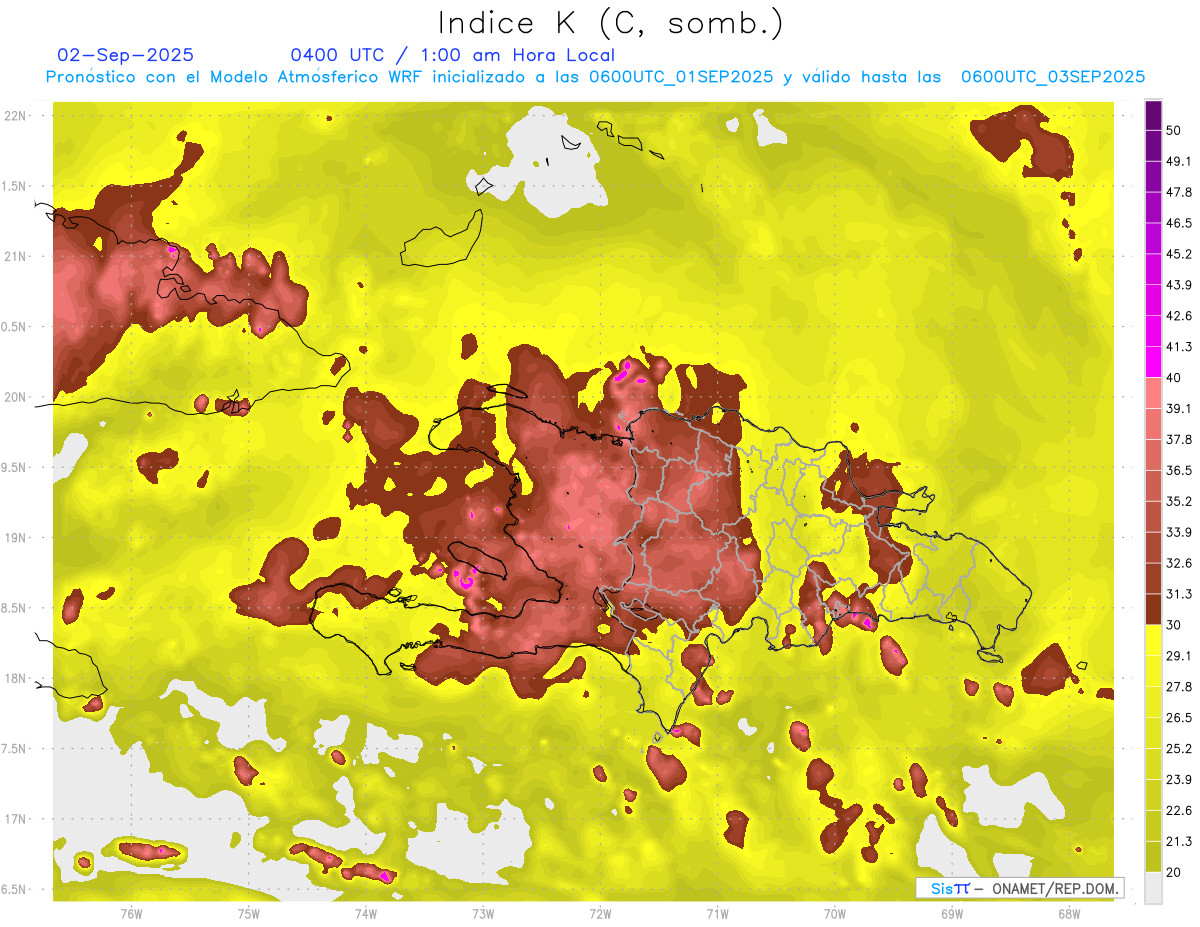The image size is (1200, 927).
Task: Click the colorbar value '35.2'
Action: (1179, 501)
